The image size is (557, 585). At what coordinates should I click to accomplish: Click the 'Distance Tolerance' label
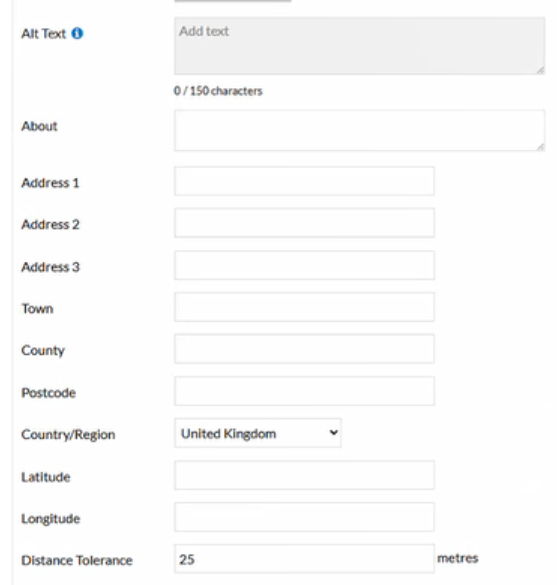click(x=77, y=560)
